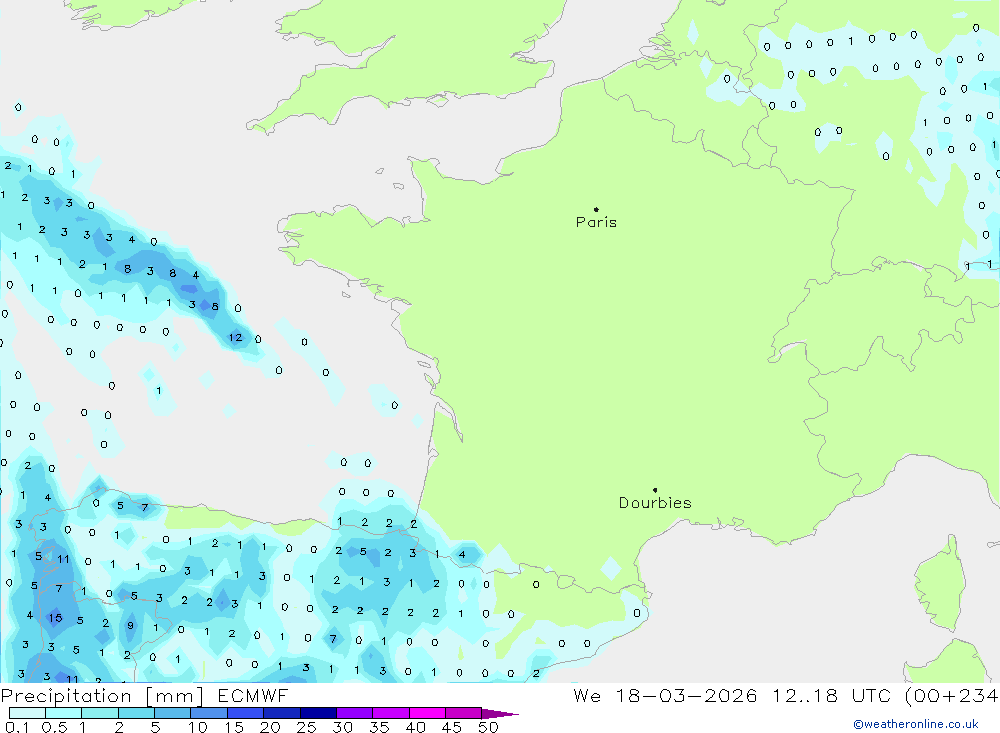The image size is (1000, 733).
Task: Select the 30–35 mm purple legend swatch
Action: tap(354, 713)
